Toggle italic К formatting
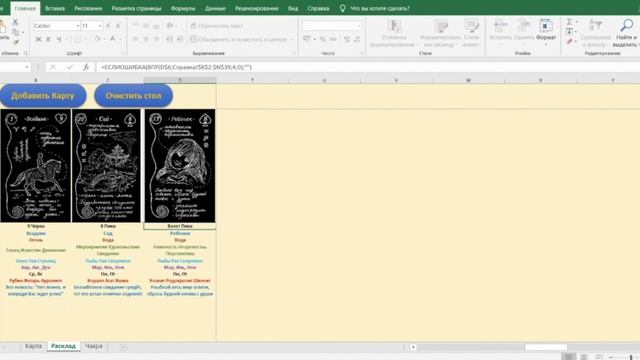The height and width of the screenshot is (360, 640). (49, 39)
